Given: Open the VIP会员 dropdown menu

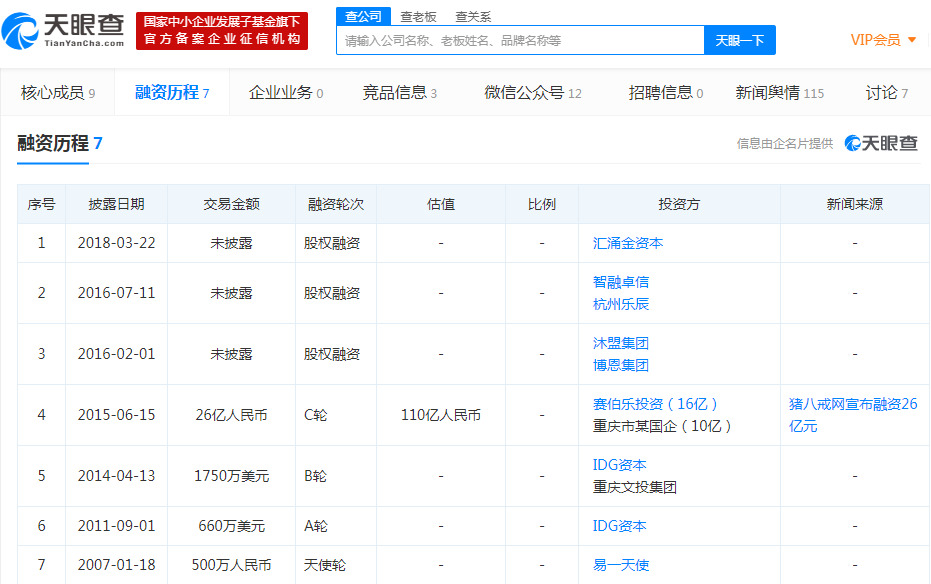Looking at the screenshot, I should [883, 40].
